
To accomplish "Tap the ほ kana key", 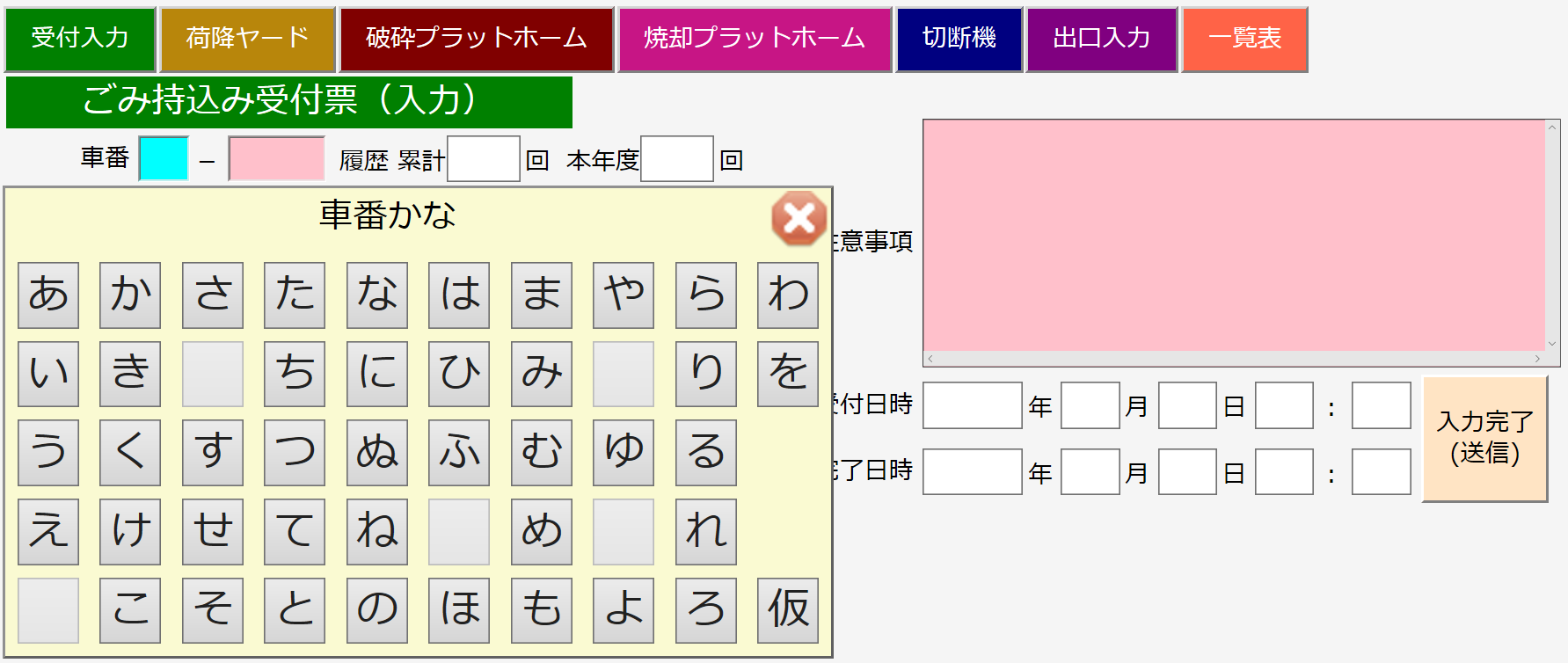I will (459, 610).
